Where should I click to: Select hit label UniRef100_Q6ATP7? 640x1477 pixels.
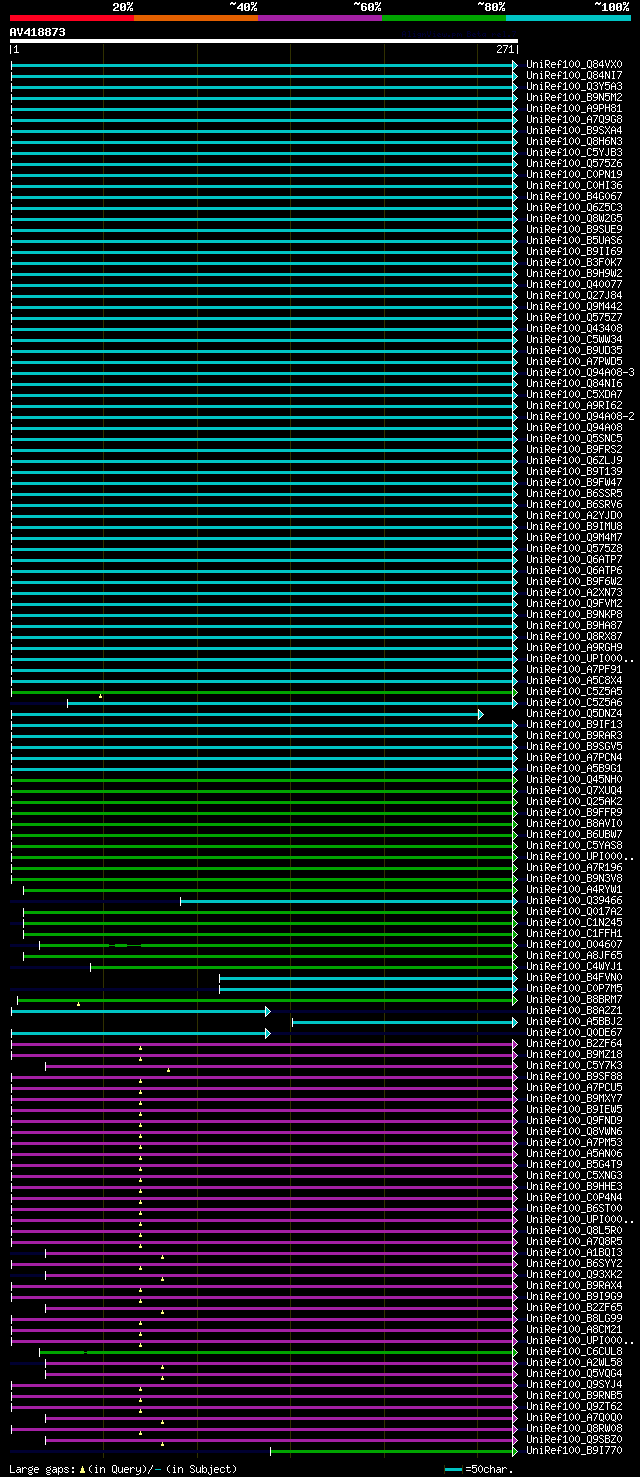(x=573, y=559)
